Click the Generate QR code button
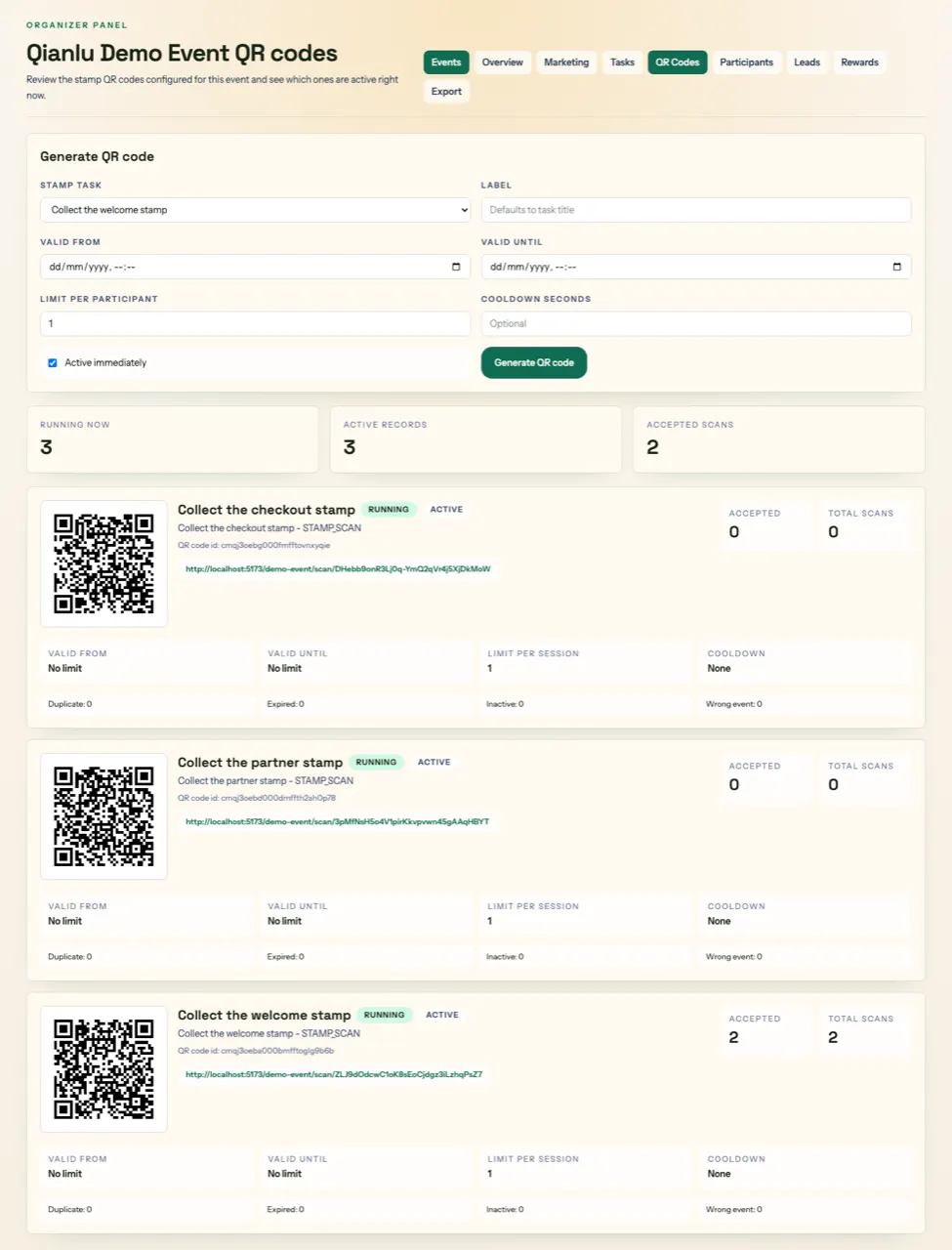Screen dimensions: 952x1250 [x=534, y=362]
